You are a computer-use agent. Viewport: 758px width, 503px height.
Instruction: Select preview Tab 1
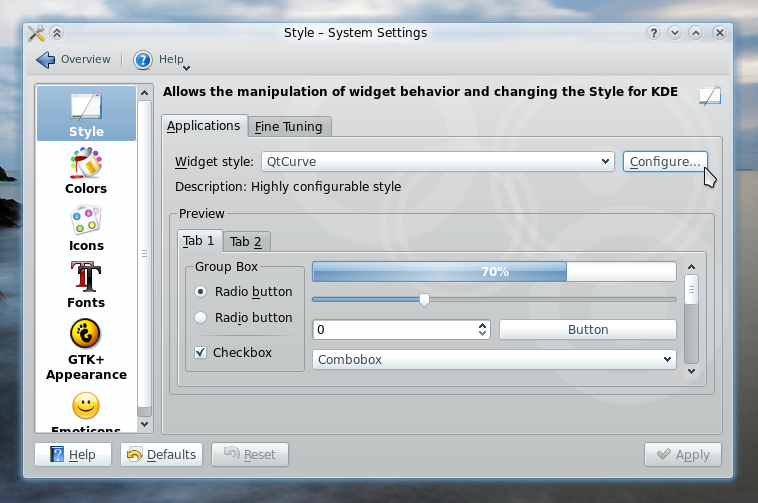point(199,241)
